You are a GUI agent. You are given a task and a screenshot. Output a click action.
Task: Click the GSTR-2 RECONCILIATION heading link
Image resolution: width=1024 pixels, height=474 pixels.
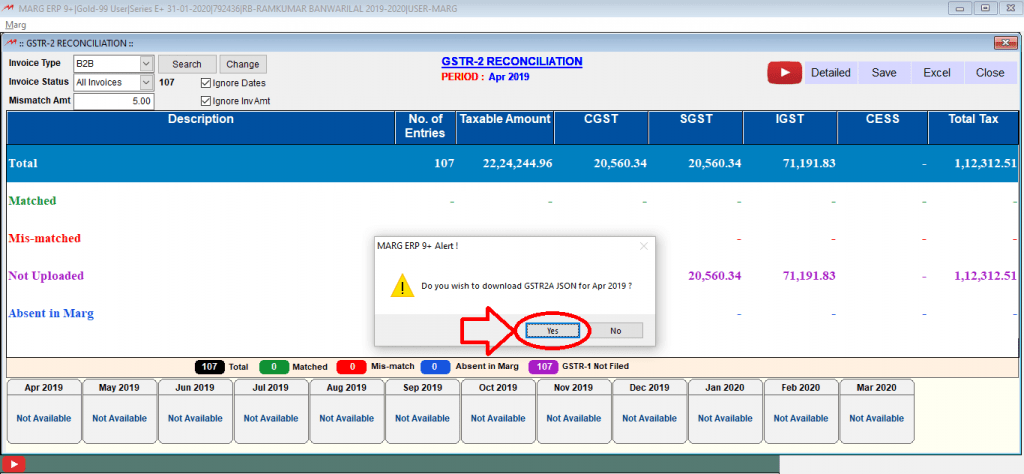(512, 61)
